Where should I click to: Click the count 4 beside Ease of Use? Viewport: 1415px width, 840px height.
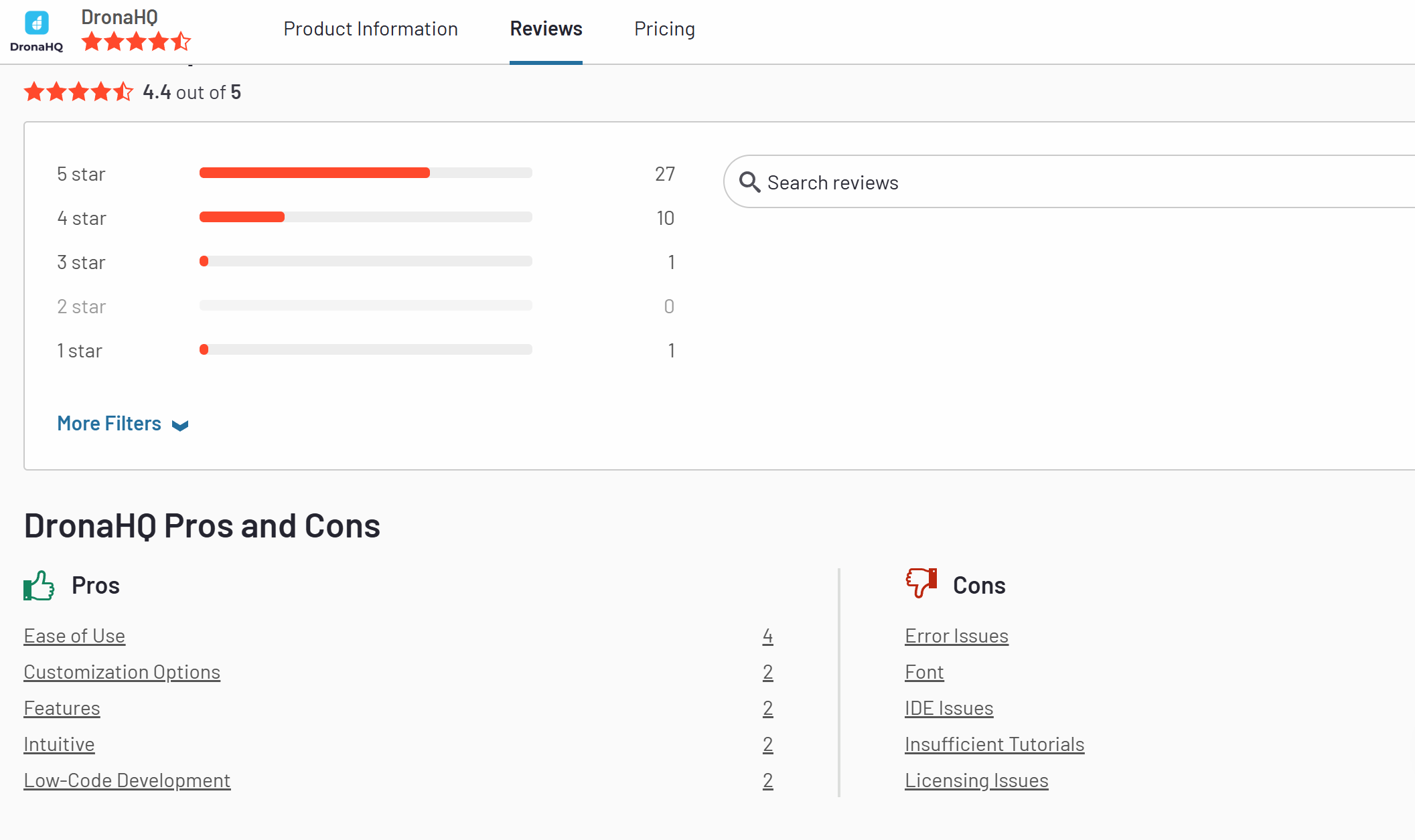(x=767, y=636)
